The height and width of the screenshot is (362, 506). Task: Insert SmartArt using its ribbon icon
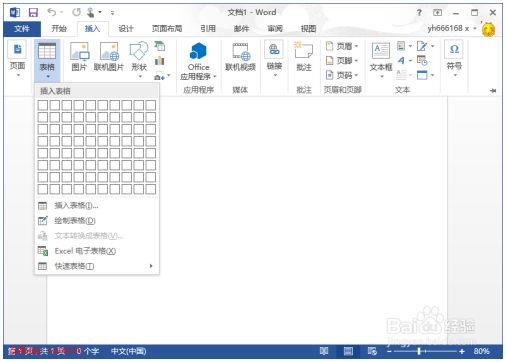point(160,46)
